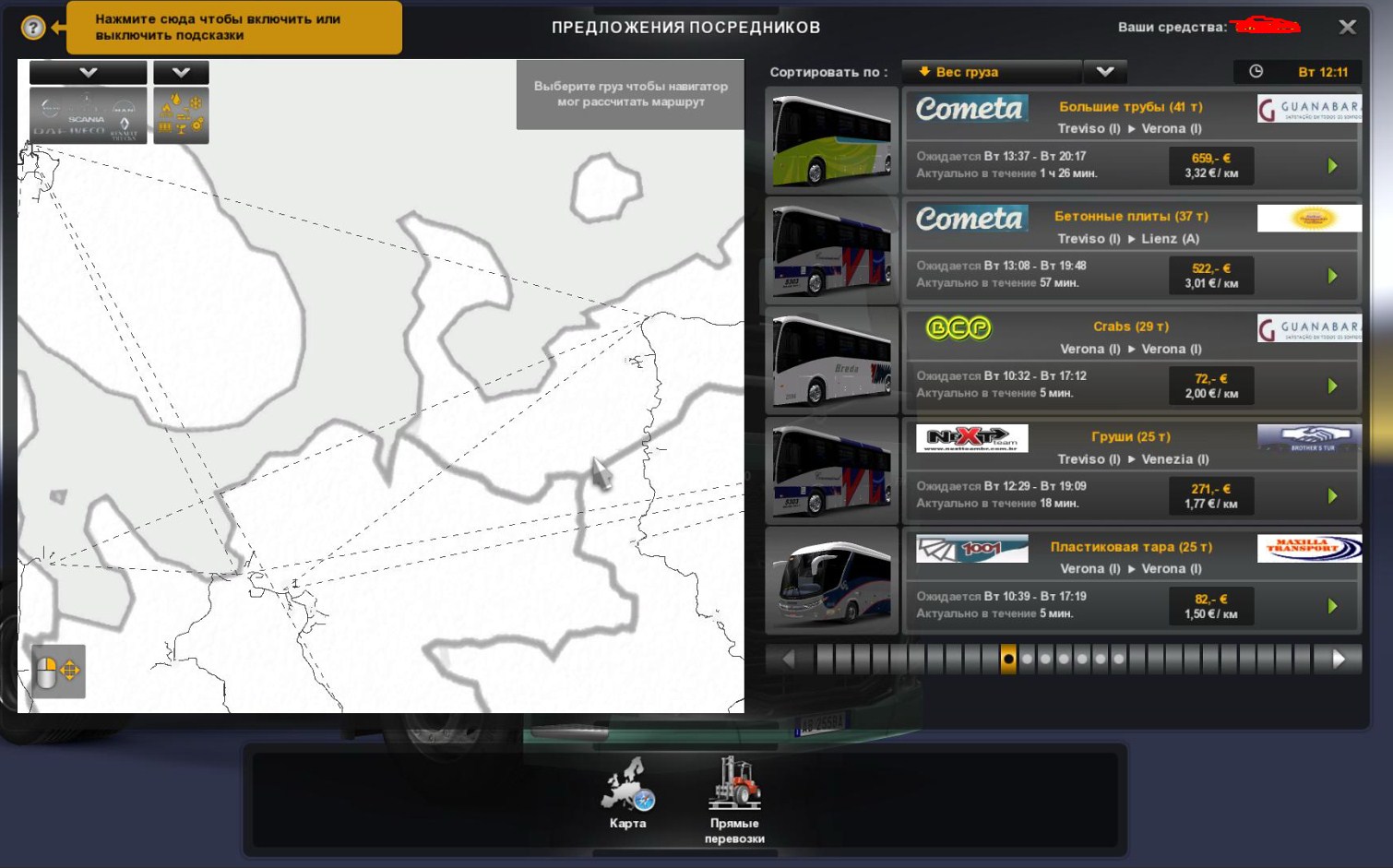Go to next page of offers
The width and height of the screenshot is (1393, 868).
point(1339,659)
